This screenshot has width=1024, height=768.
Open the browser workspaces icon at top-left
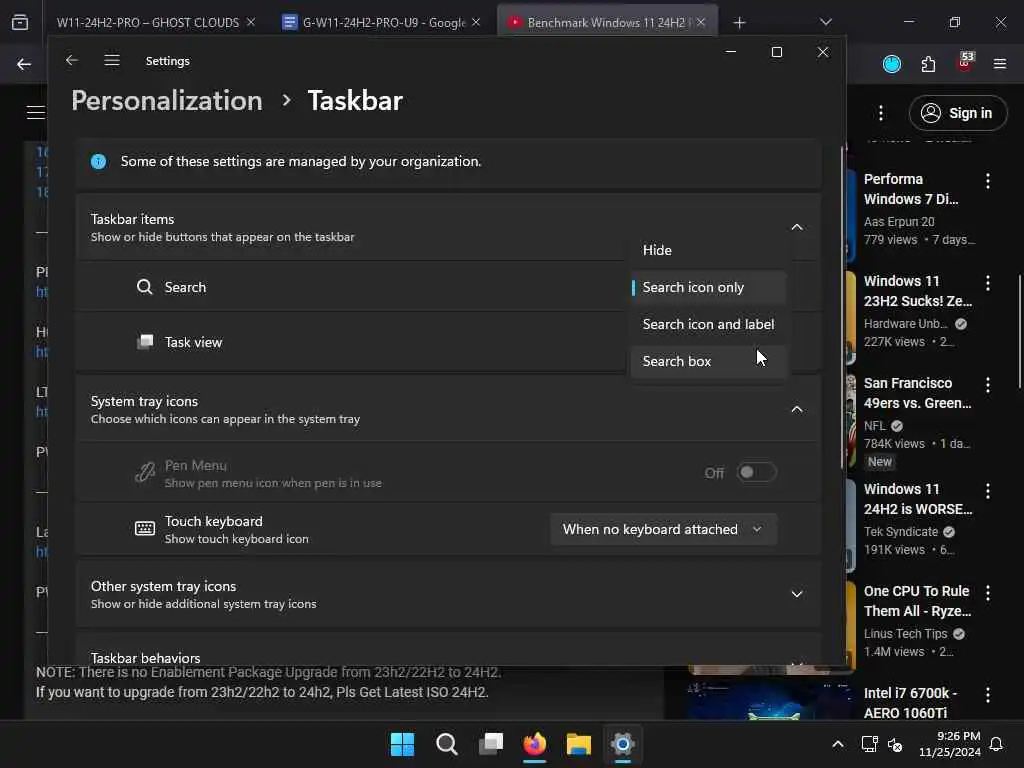click(x=20, y=22)
